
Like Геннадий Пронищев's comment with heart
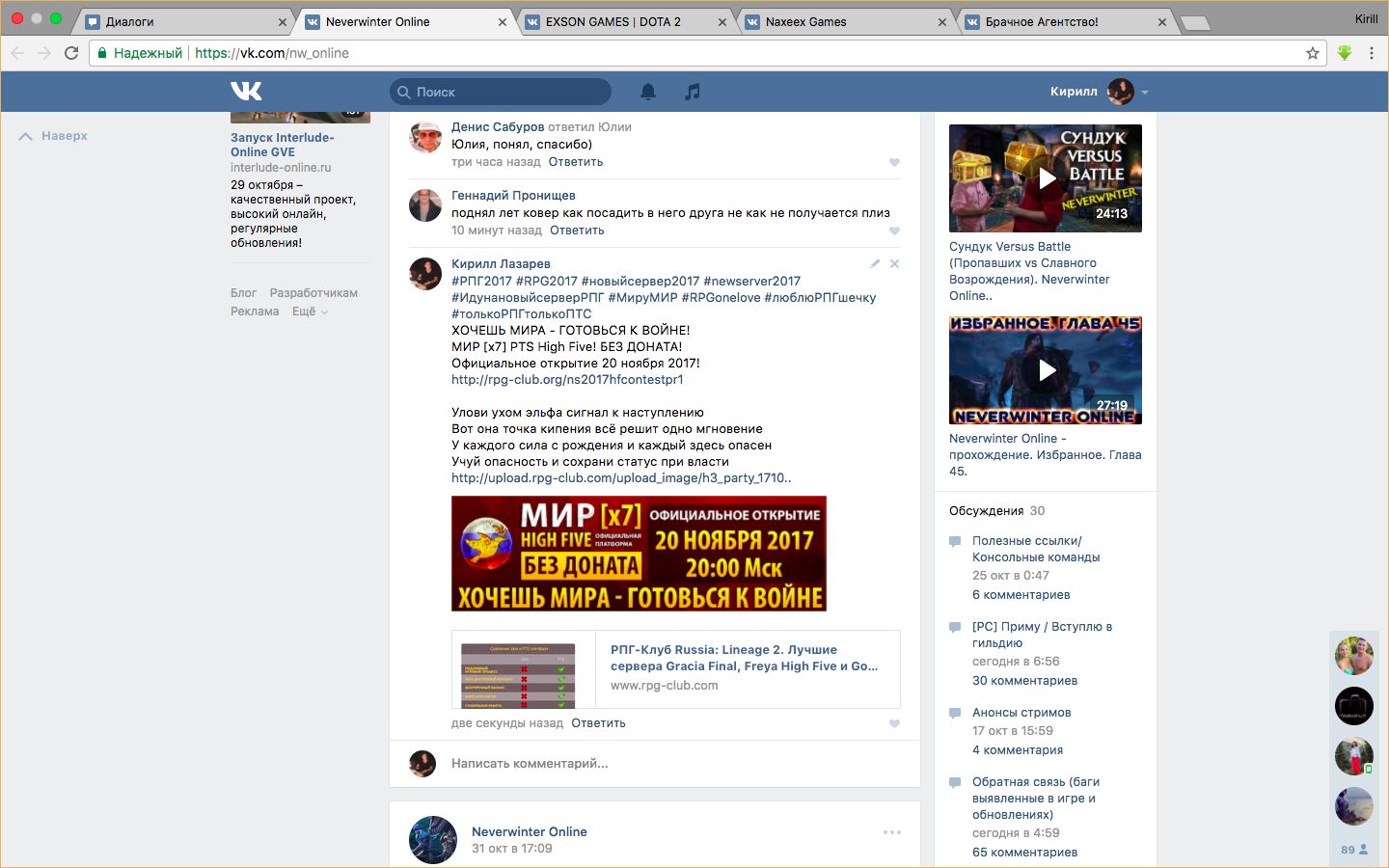(894, 231)
